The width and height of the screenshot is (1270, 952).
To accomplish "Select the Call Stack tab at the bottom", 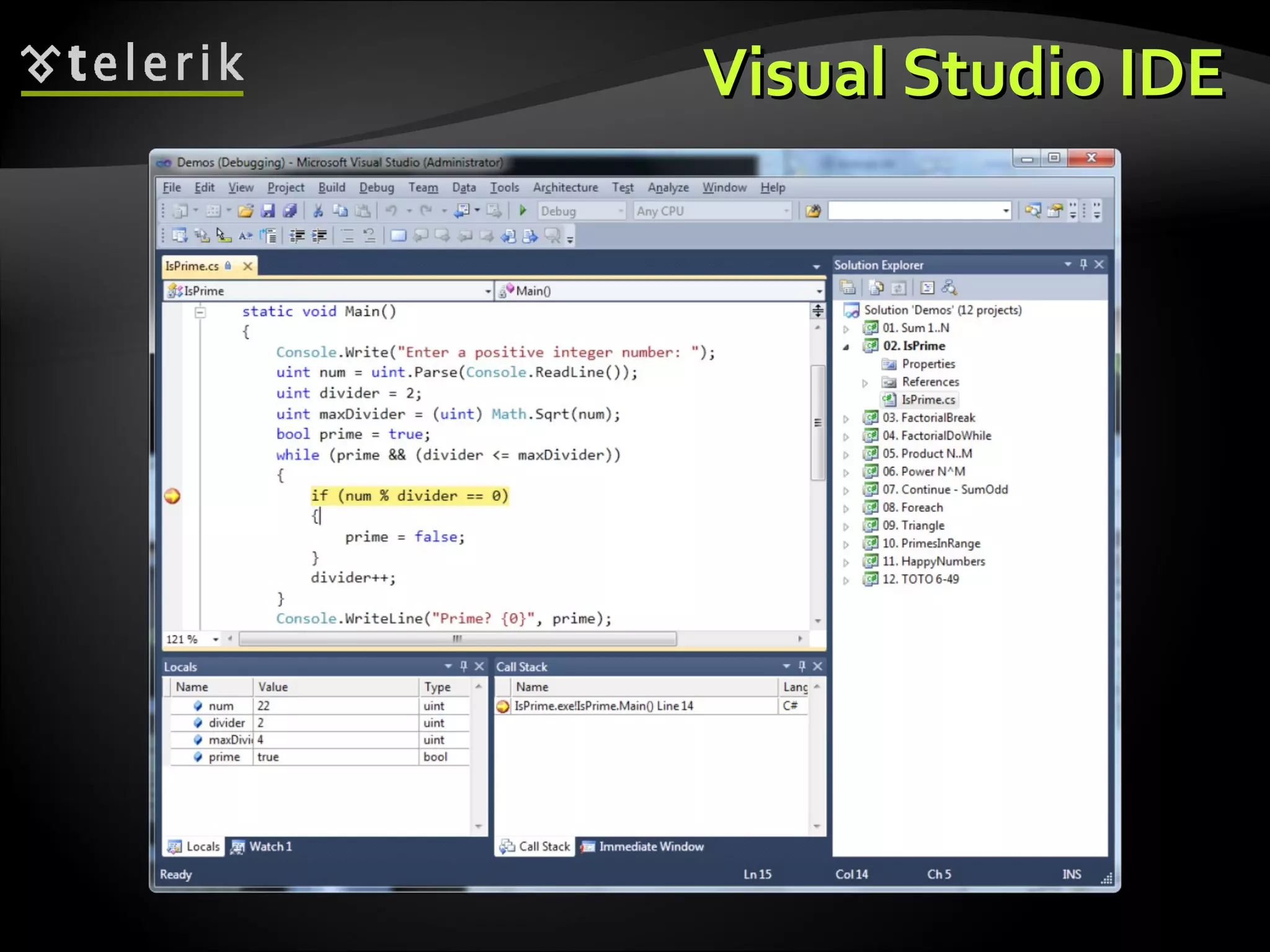I will coord(535,847).
